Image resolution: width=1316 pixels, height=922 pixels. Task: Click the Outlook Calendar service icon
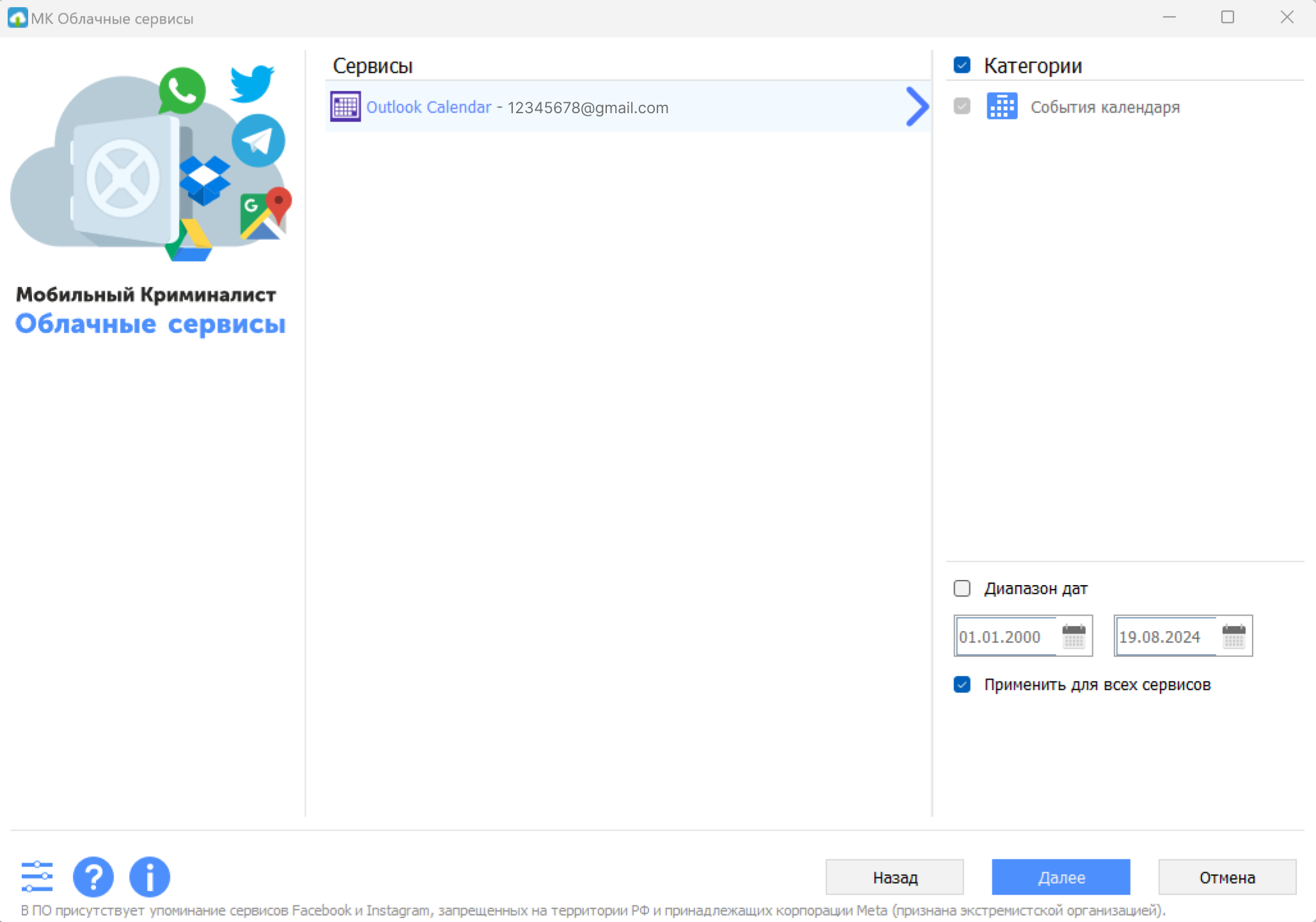click(x=345, y=107)
